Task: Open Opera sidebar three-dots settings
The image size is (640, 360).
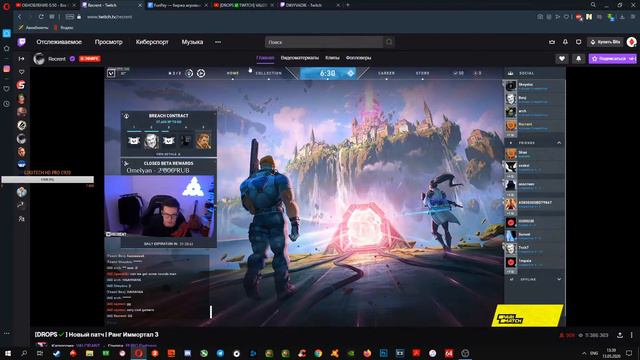Action: pyautogui.click(x=7, y=333)
